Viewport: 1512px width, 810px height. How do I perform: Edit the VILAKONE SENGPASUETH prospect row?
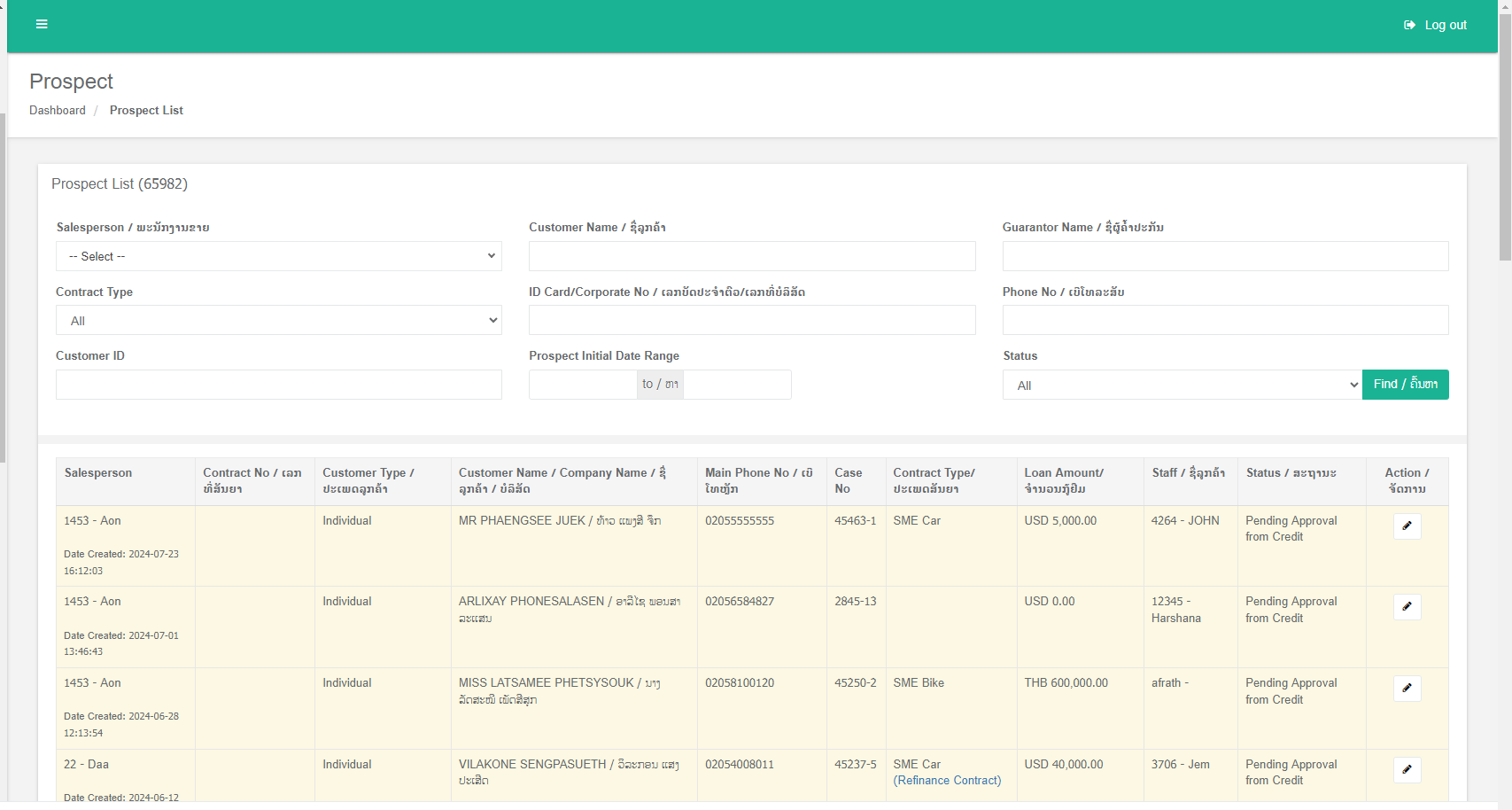(1407, 770)
